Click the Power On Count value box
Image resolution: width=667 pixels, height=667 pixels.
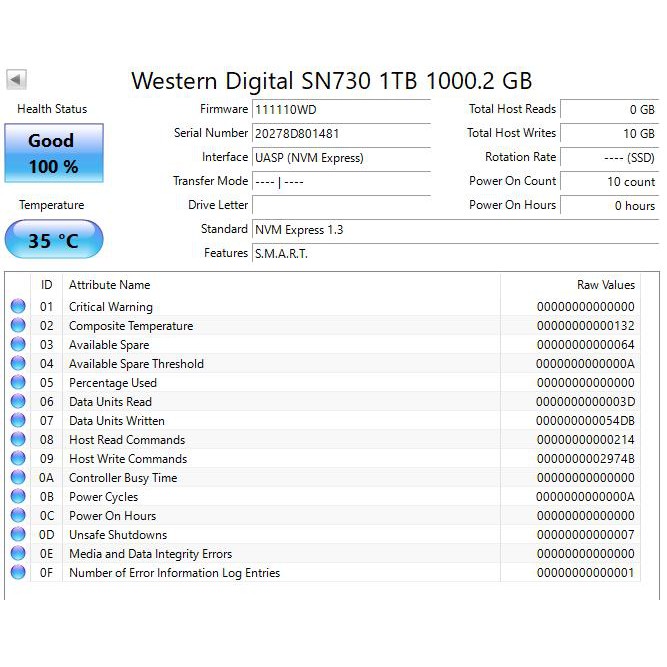(x=608, y=181)
